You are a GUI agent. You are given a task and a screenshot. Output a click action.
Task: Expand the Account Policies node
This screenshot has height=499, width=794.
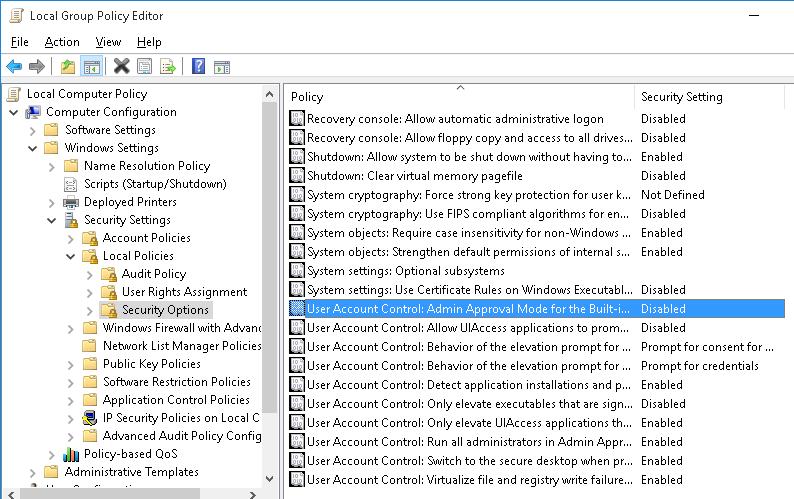(70, 238)
